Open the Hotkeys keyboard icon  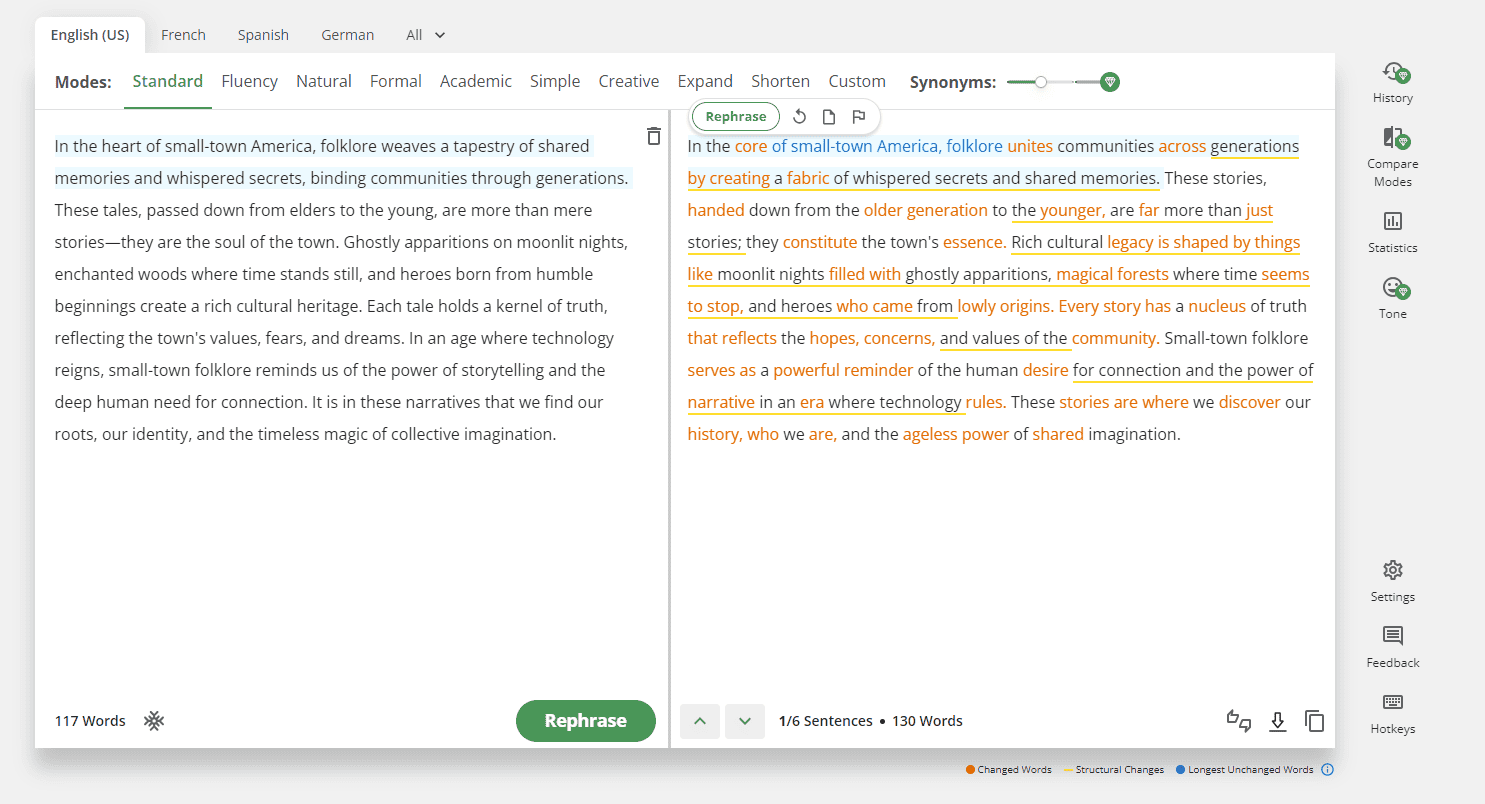coord(1393,702)
